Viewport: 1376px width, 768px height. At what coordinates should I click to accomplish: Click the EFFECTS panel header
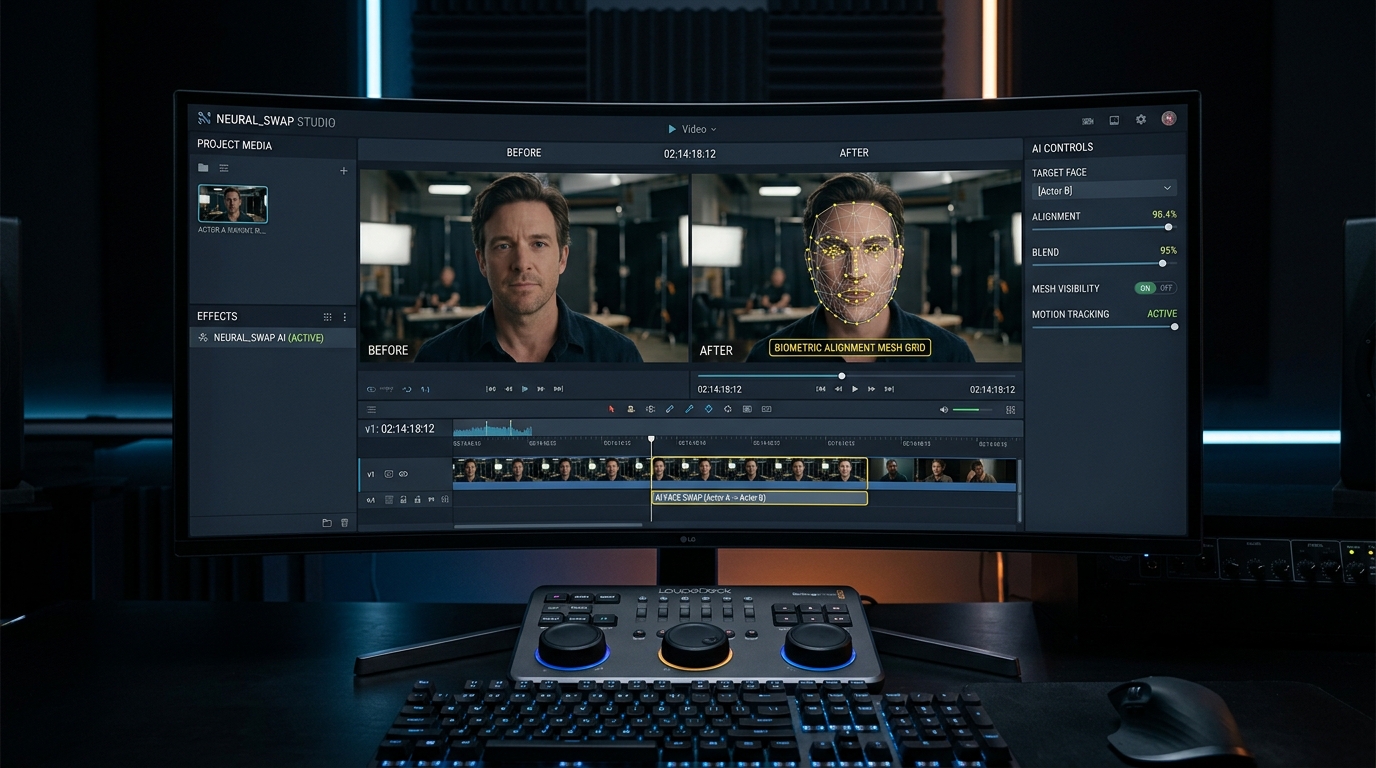217,316
